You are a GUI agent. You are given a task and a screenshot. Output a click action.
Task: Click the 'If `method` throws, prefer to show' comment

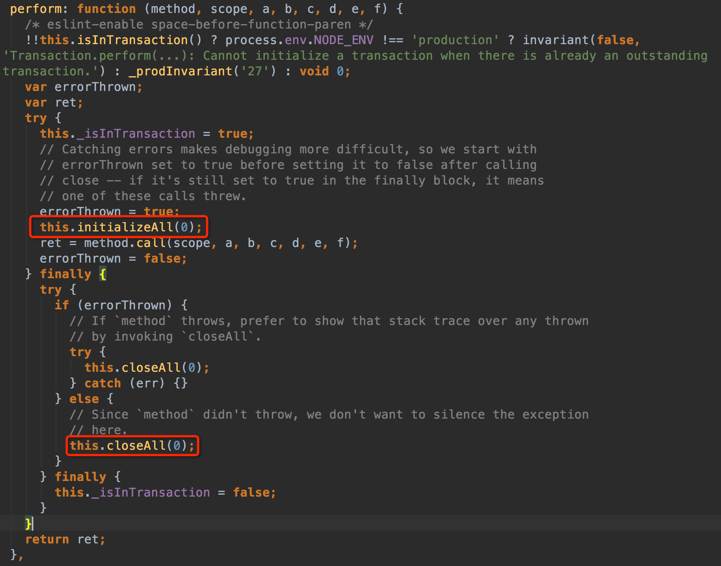(329, 321)
